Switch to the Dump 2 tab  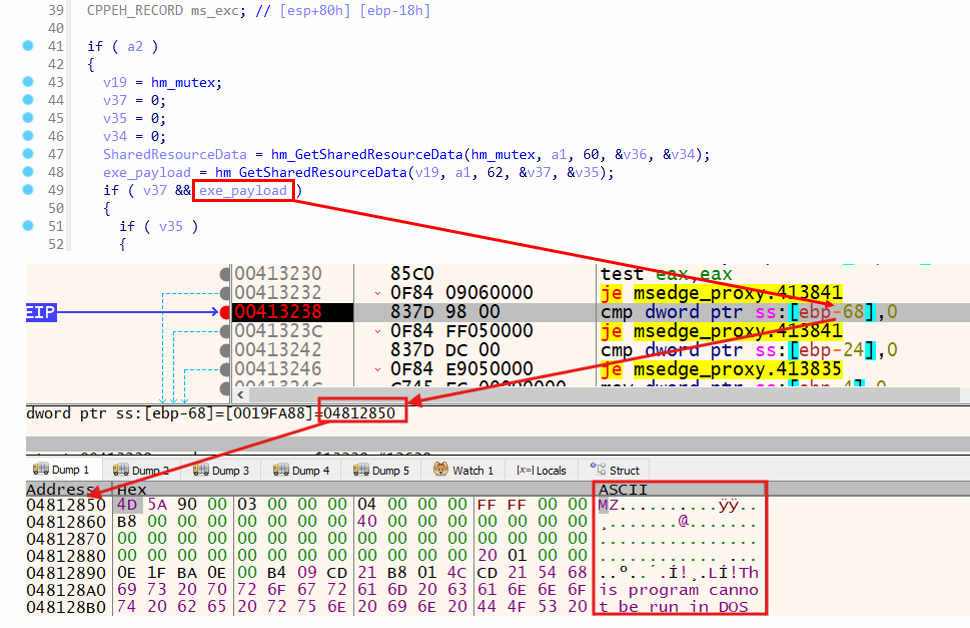click(140, 470)
